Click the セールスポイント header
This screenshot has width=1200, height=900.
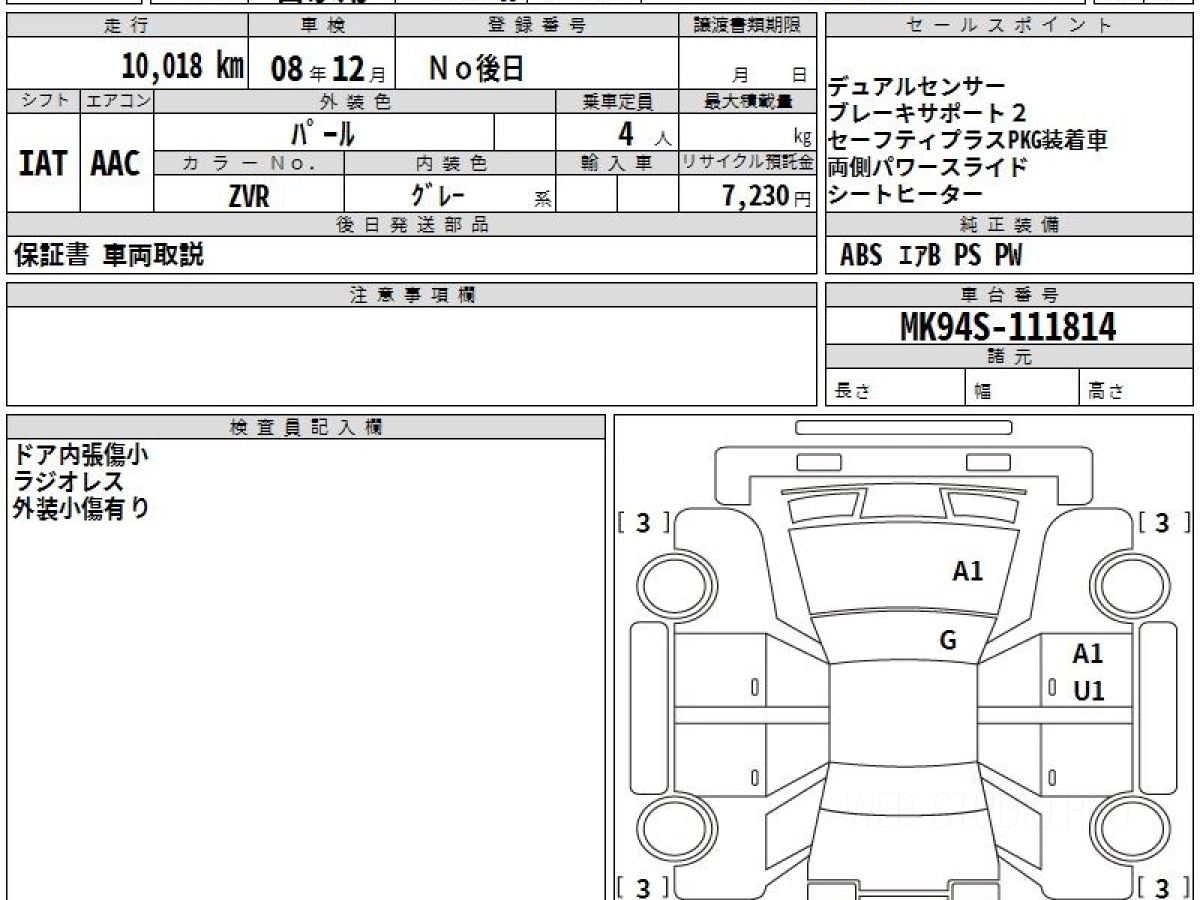click(x=1009, y=26)
